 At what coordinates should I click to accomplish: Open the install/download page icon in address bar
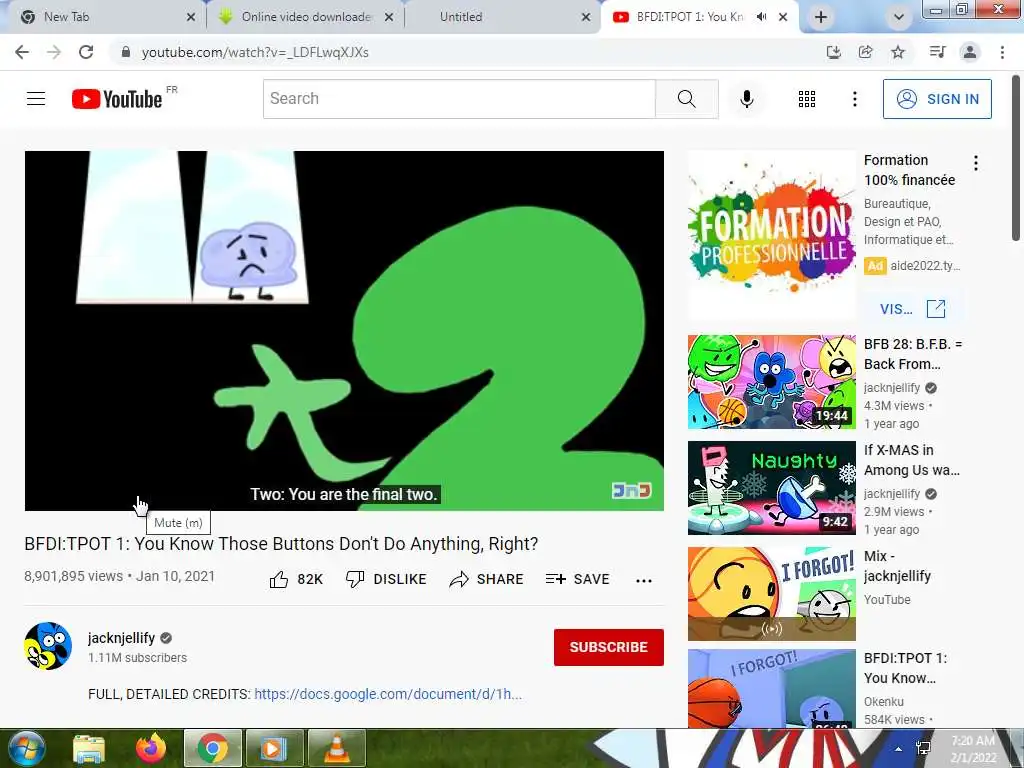click(x=833, y=52)
